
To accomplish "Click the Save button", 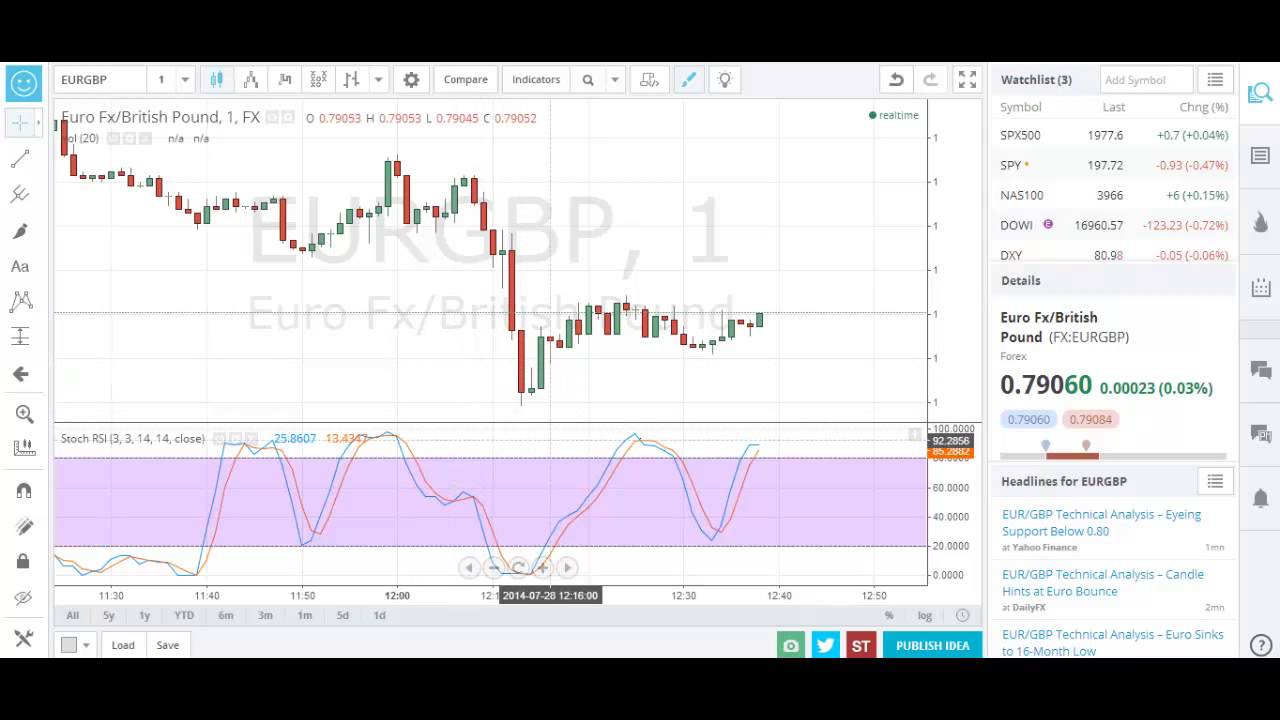I will coord(167,645).
